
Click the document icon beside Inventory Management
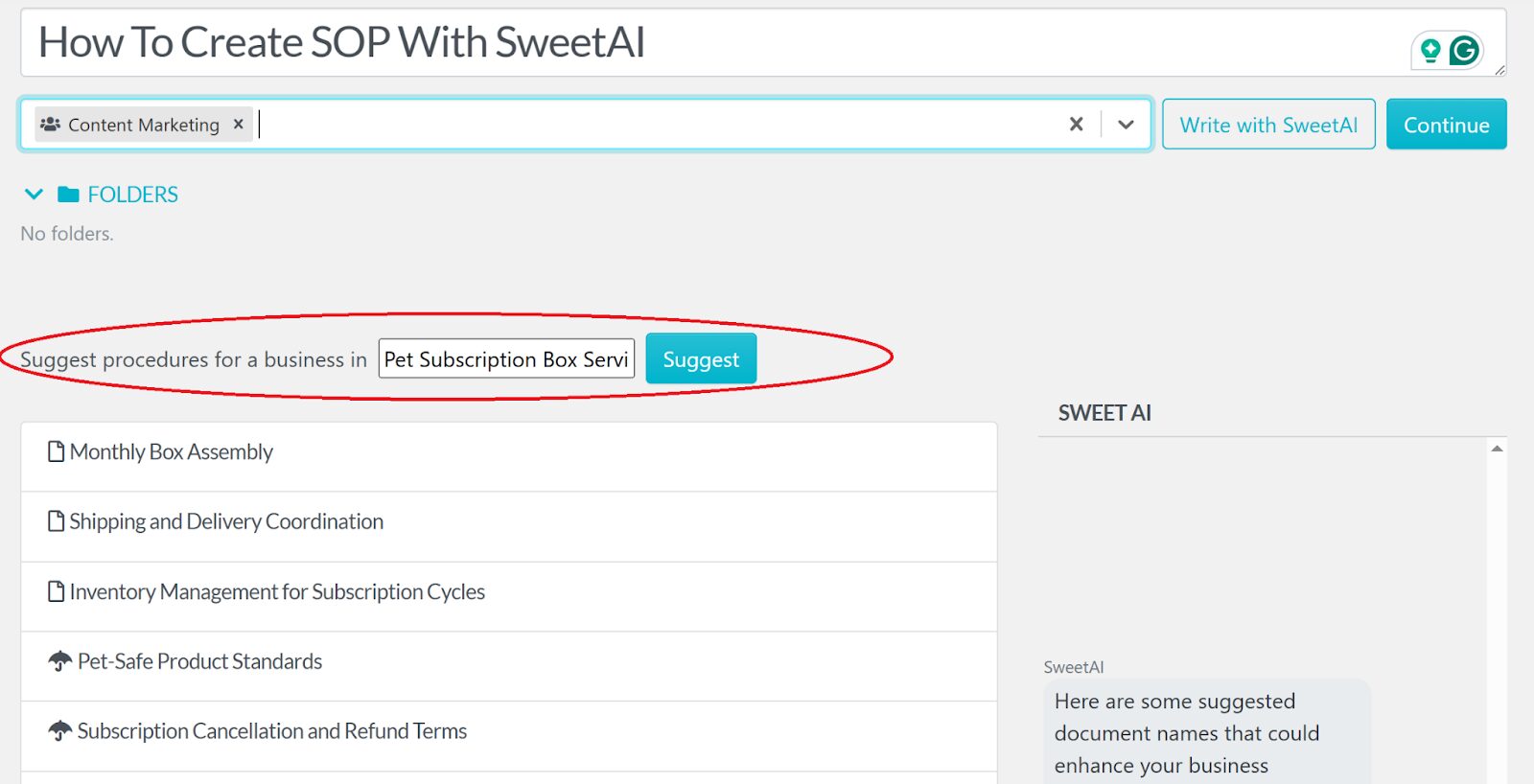(56, 590)
